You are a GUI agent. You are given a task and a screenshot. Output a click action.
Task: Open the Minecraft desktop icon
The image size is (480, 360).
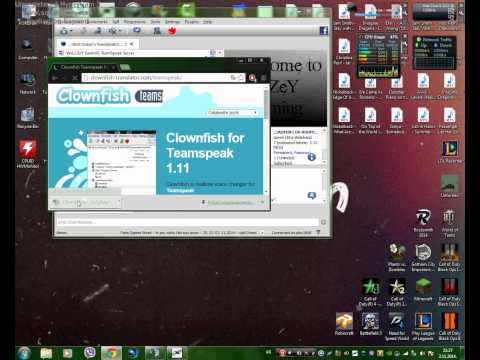point(423,289)
